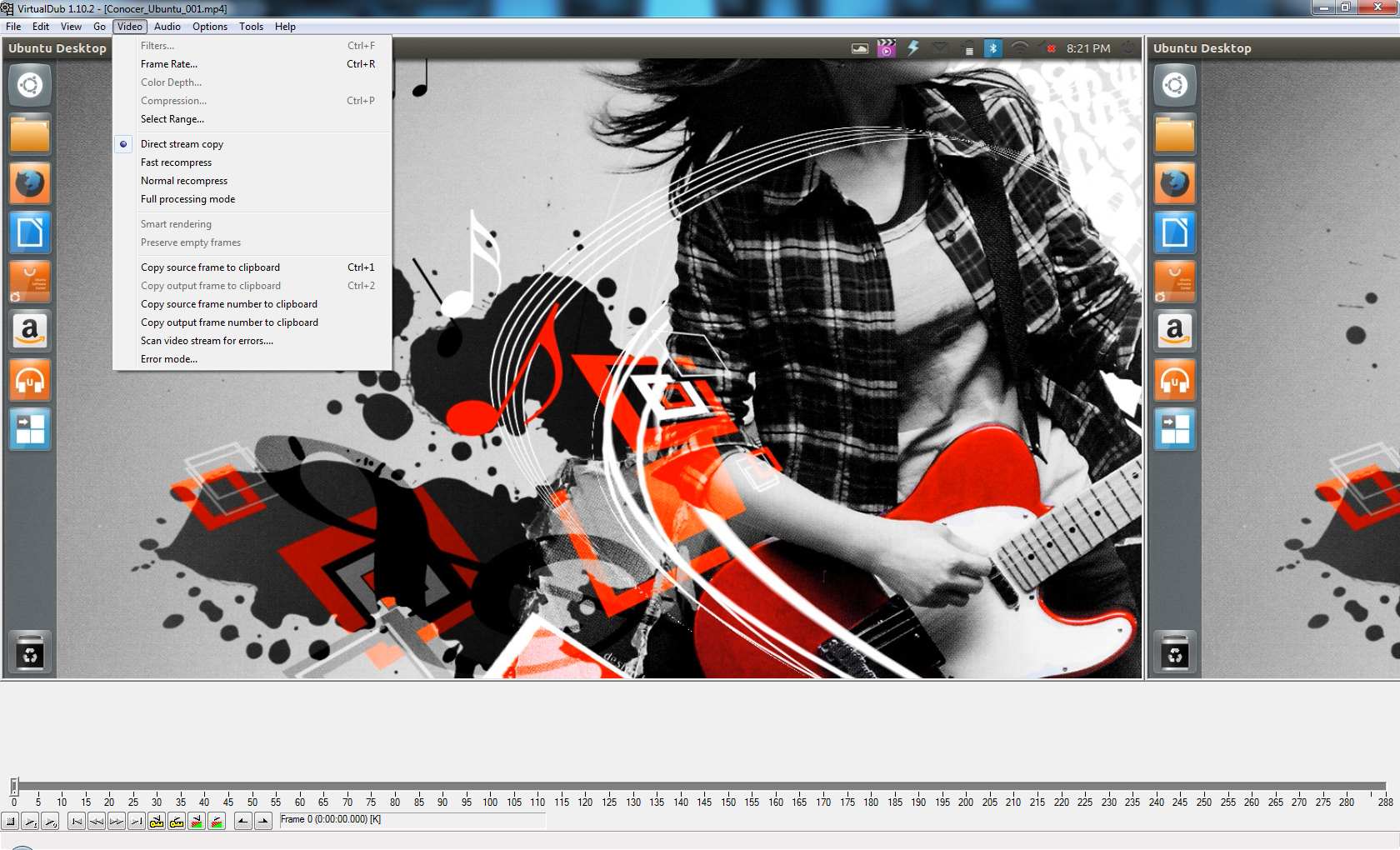Click workspace switcher icon in left video pane
Viewport: 1400px width, 850px height.
coord(30,429)
